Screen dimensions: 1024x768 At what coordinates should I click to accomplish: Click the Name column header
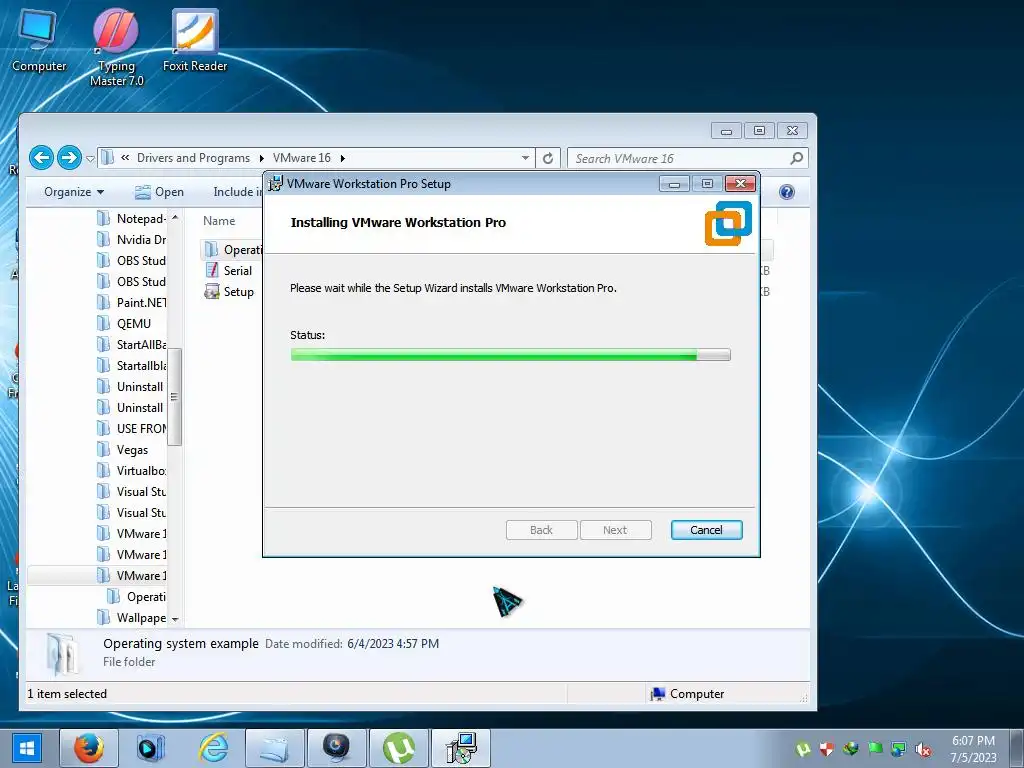(219, 221)
